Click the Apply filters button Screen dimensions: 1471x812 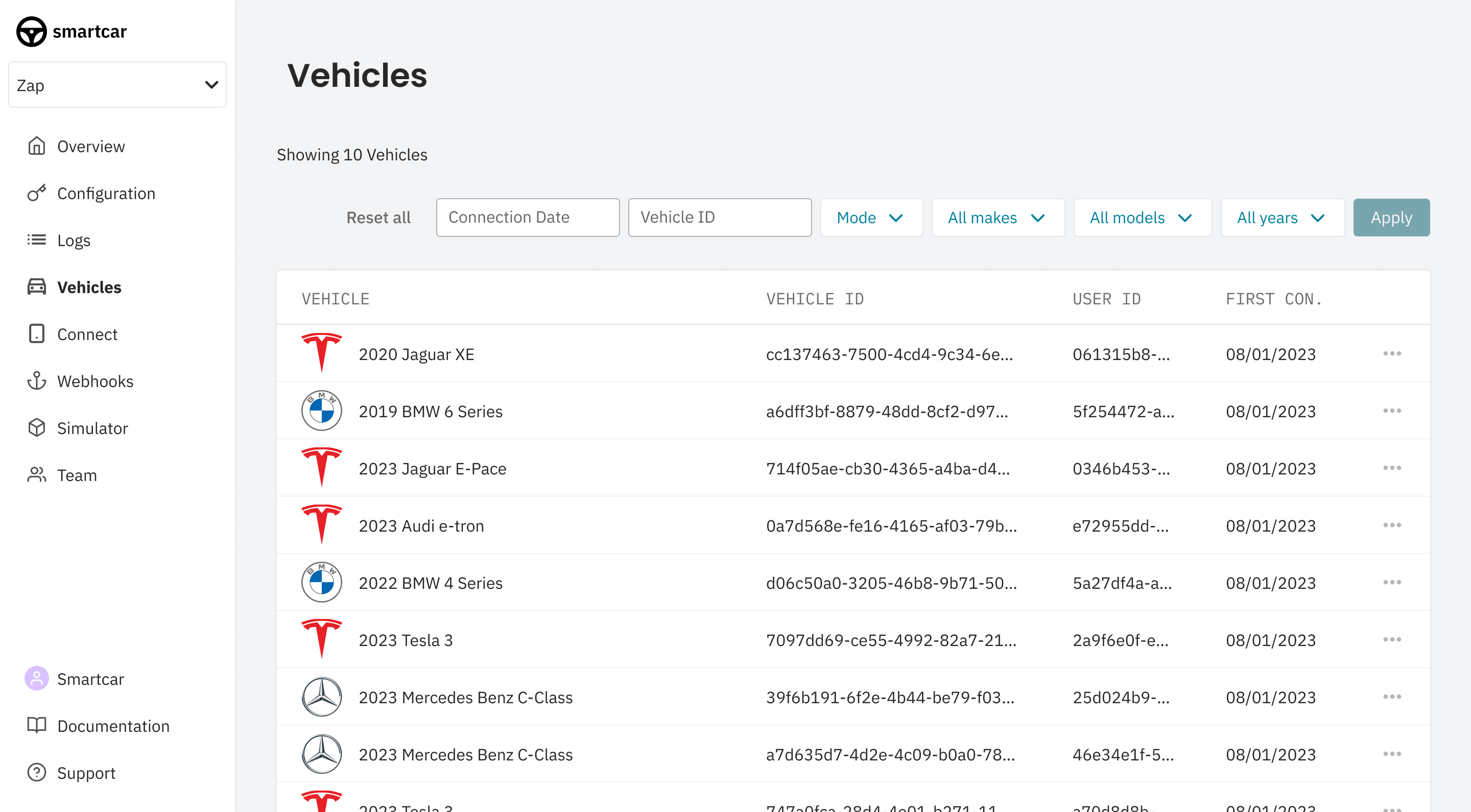tap(1391, 218)
